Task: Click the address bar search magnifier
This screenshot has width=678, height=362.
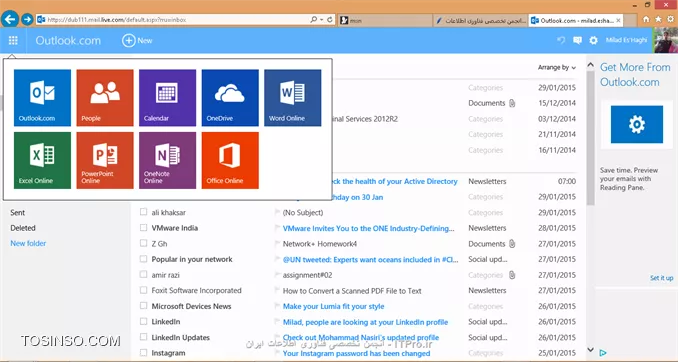Action: (x=313, y=19)
